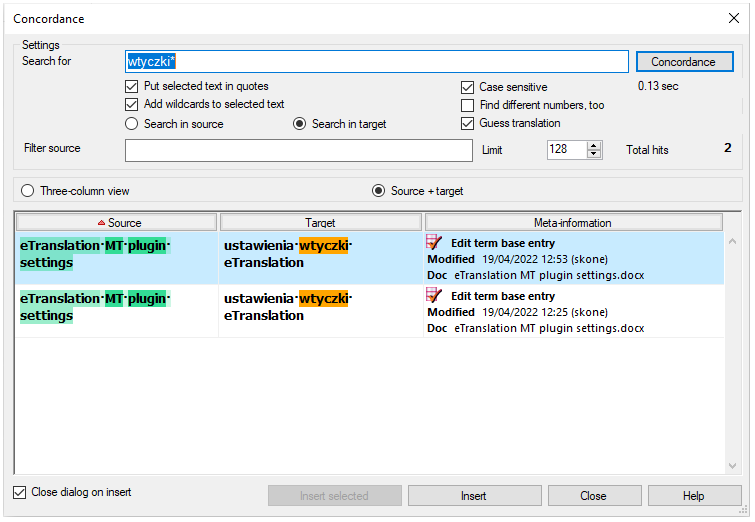Click Total hits value 2
The height and width of the screenshot is (522, 755).
tap(728, 148)
